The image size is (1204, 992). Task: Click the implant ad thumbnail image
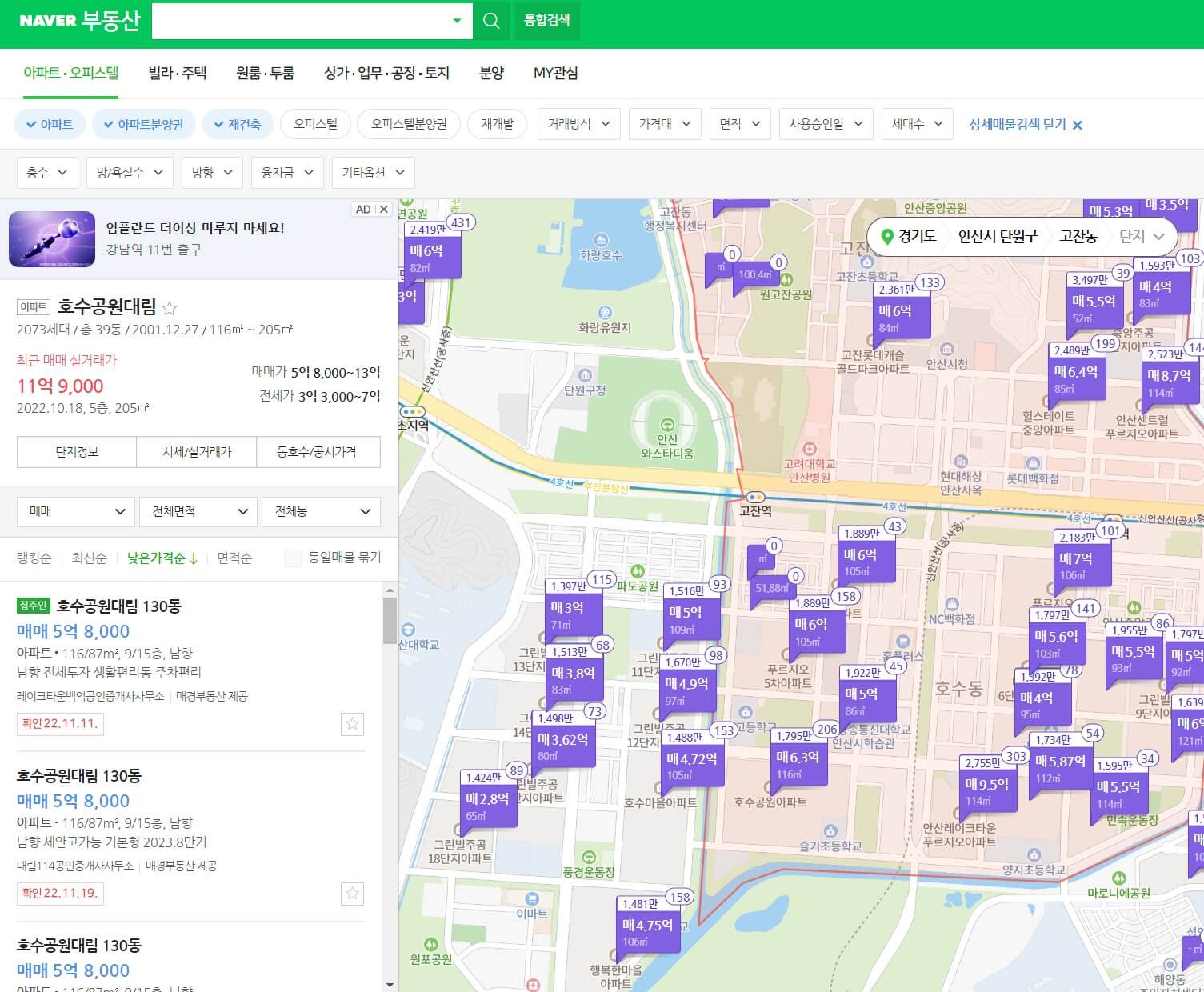pos(52,239)
